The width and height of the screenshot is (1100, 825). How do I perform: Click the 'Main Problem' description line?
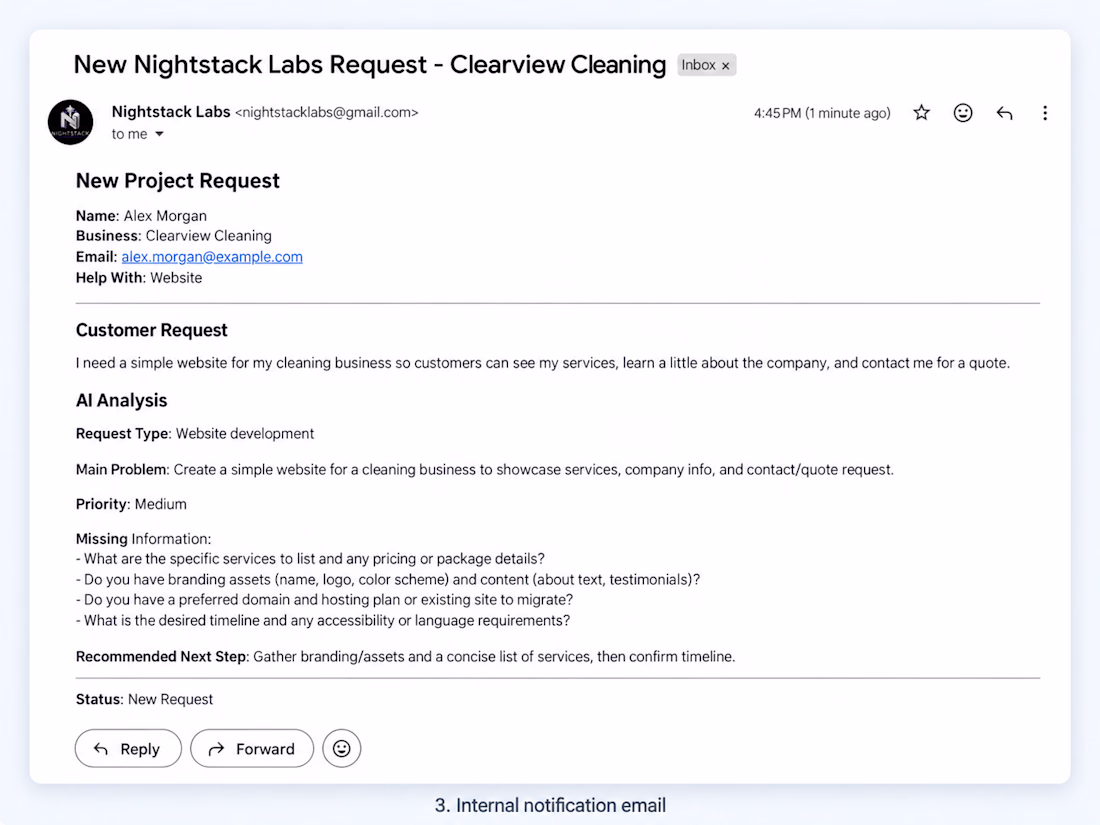pyautogui.click(x=485, y=469)
